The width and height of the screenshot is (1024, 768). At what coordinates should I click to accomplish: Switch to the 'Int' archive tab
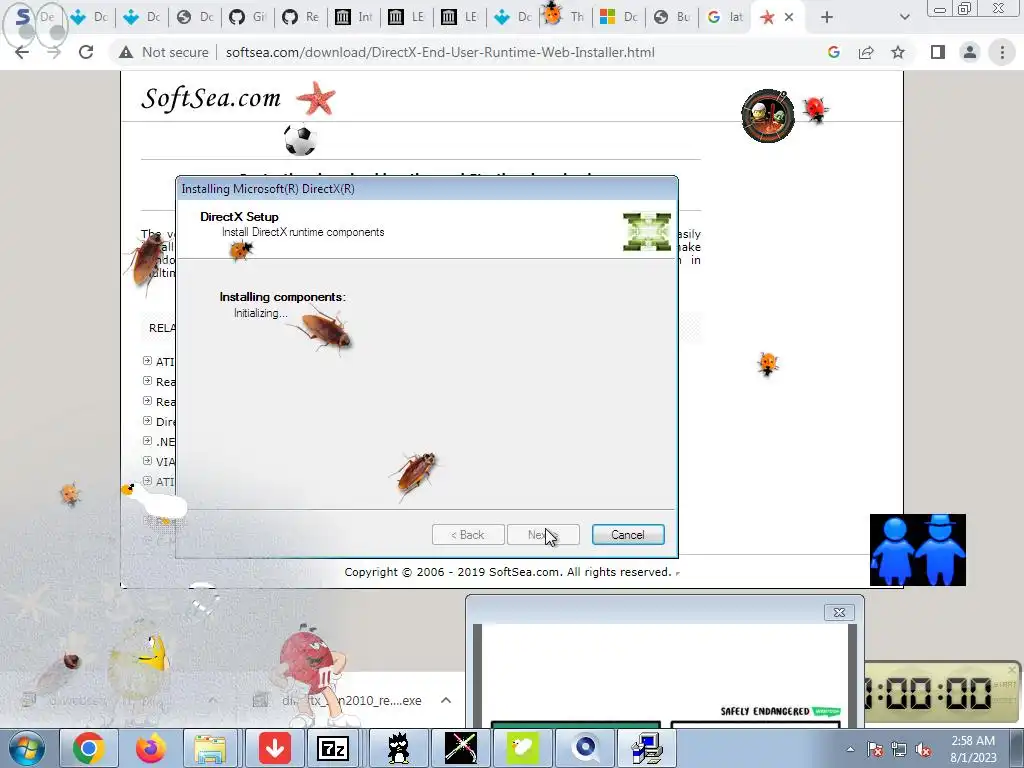pyautogui.click(x=353, y=17)
